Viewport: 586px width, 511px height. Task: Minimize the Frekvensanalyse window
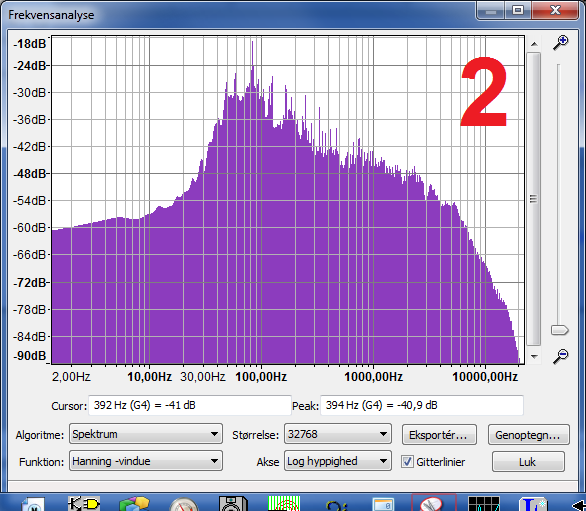click(x=491, y=10)
